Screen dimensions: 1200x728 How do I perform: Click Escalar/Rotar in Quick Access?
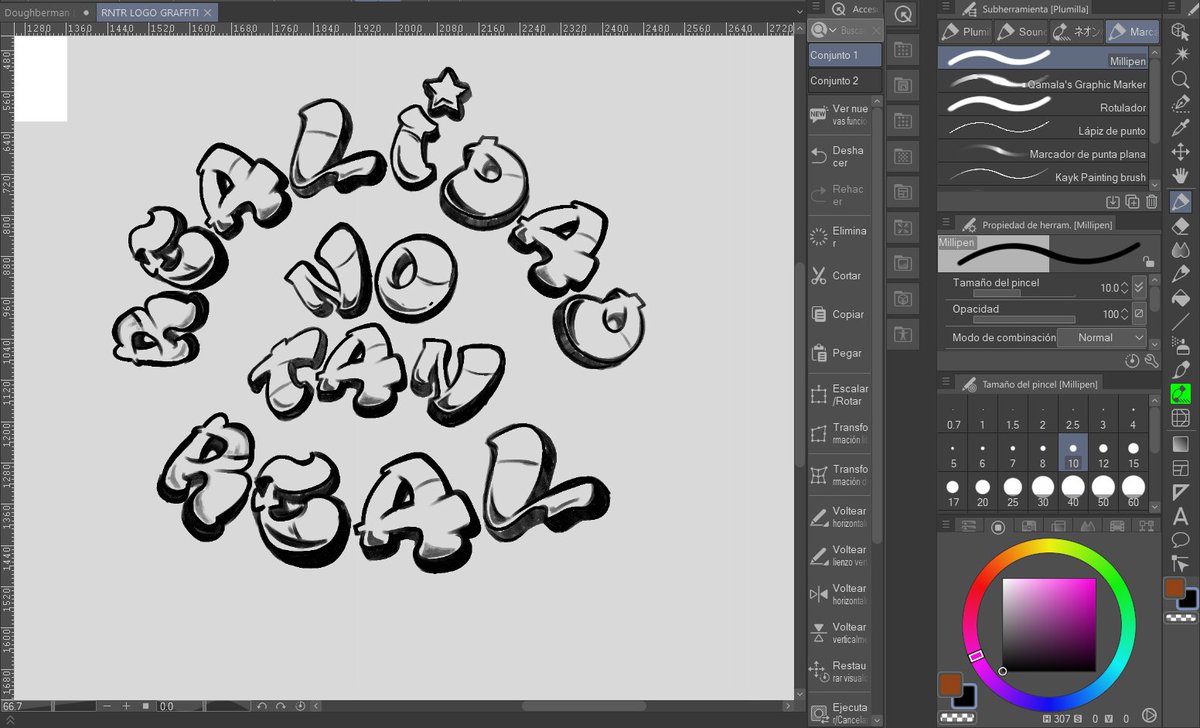[840, 395]
